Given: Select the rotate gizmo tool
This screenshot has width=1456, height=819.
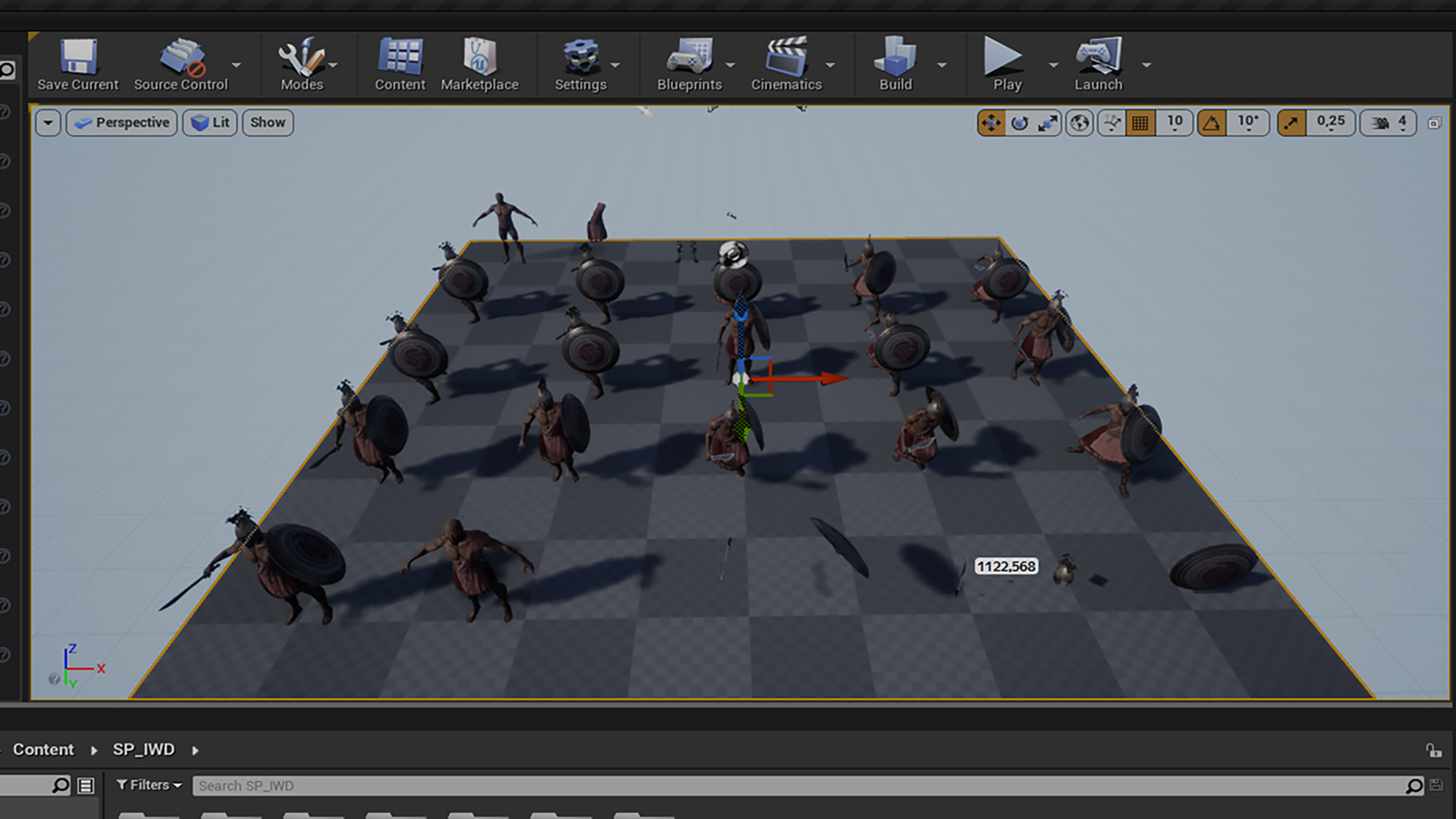Looking at the screenshot, I should coord(1020,123).
